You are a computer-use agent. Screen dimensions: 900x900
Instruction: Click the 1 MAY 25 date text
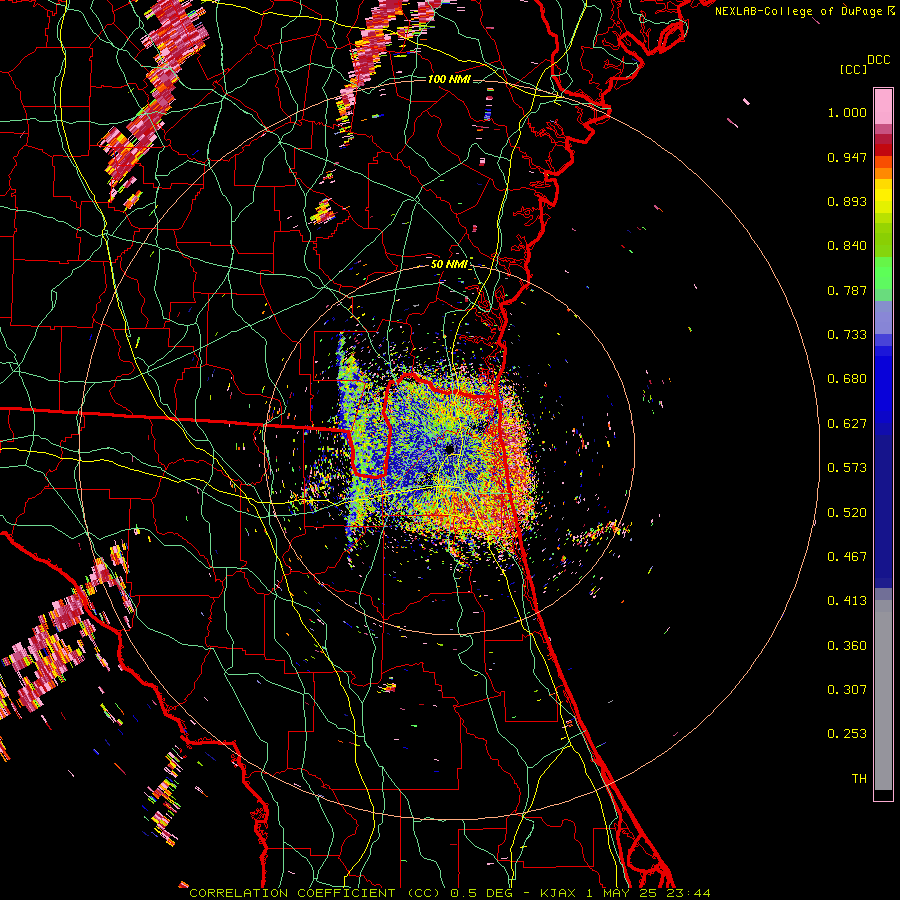(620, 893)
